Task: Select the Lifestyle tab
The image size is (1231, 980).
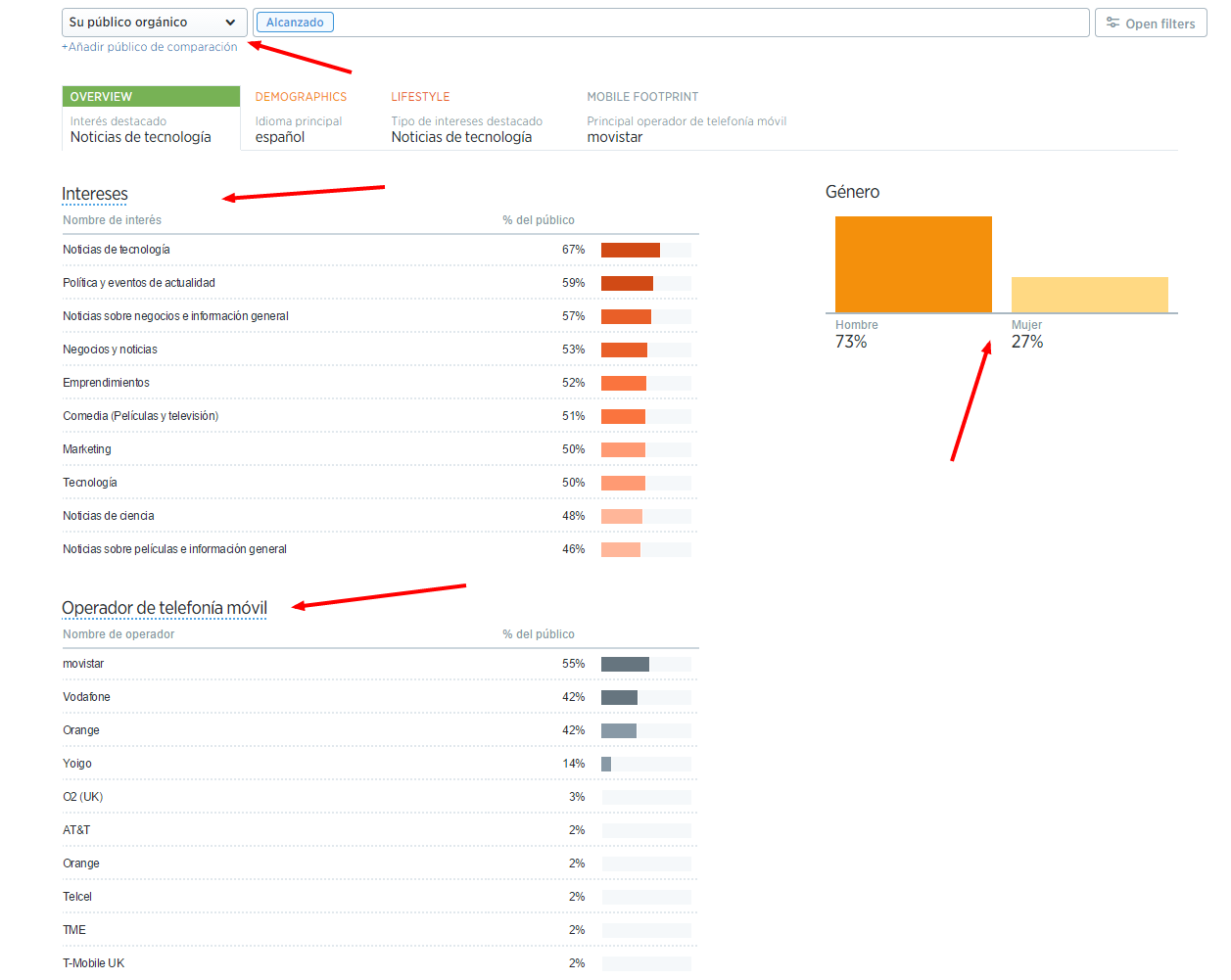Action: coord(420,97)
